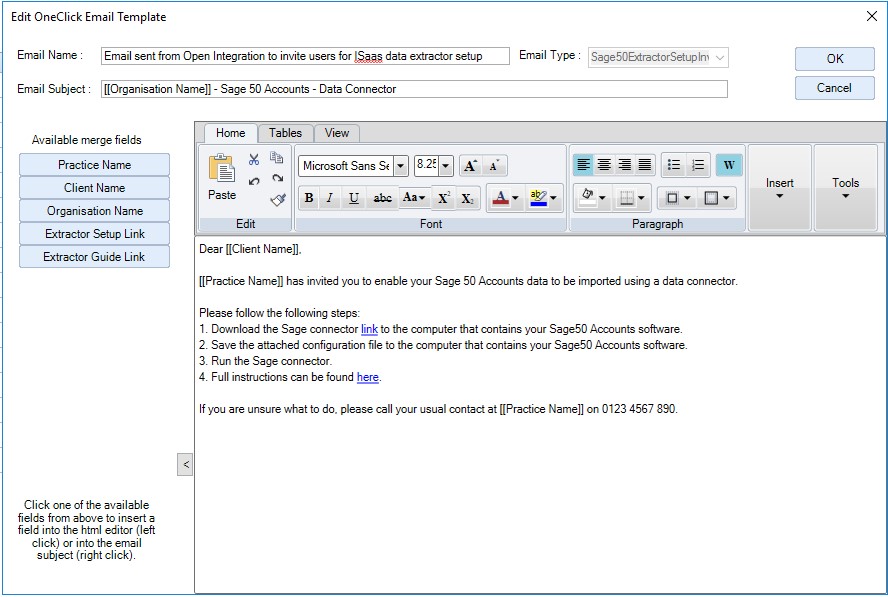
Task: Redo the last undone edit
Action: tap(277, 178)
